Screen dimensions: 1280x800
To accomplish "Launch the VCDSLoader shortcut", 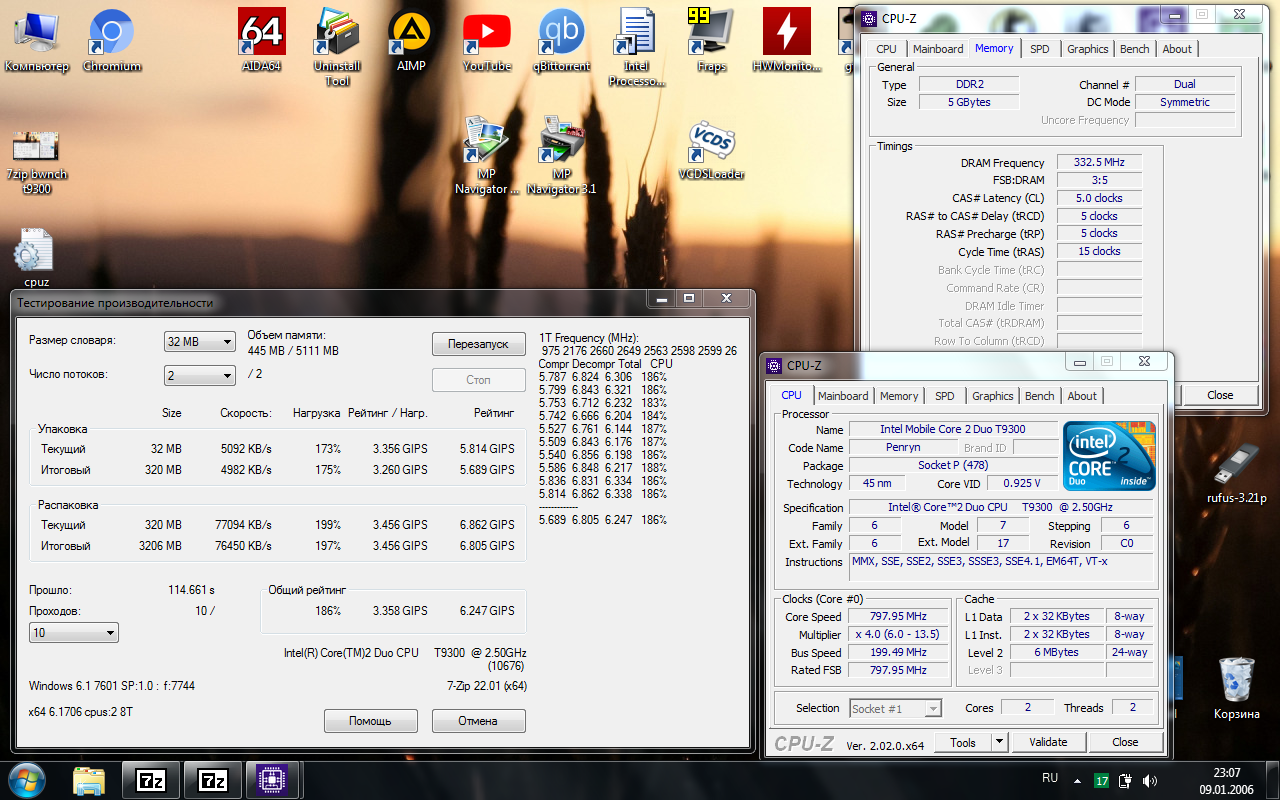I will [712, 150].
